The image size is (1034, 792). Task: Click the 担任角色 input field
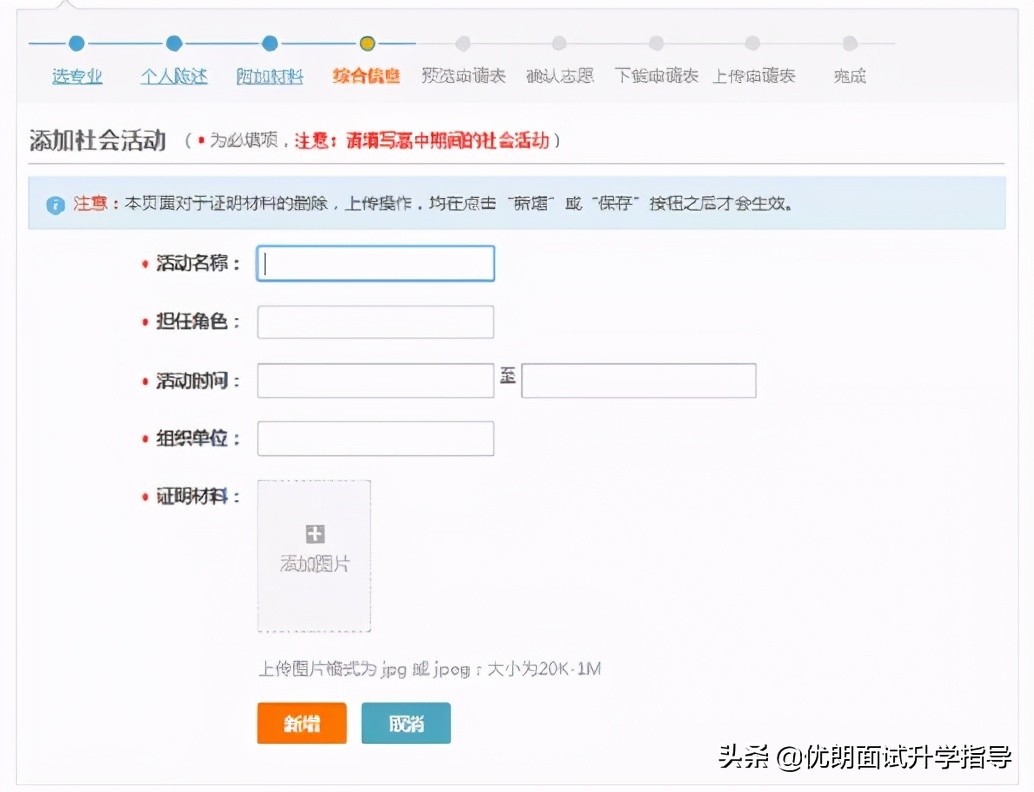pyautogui.click(x=375, y=322)
